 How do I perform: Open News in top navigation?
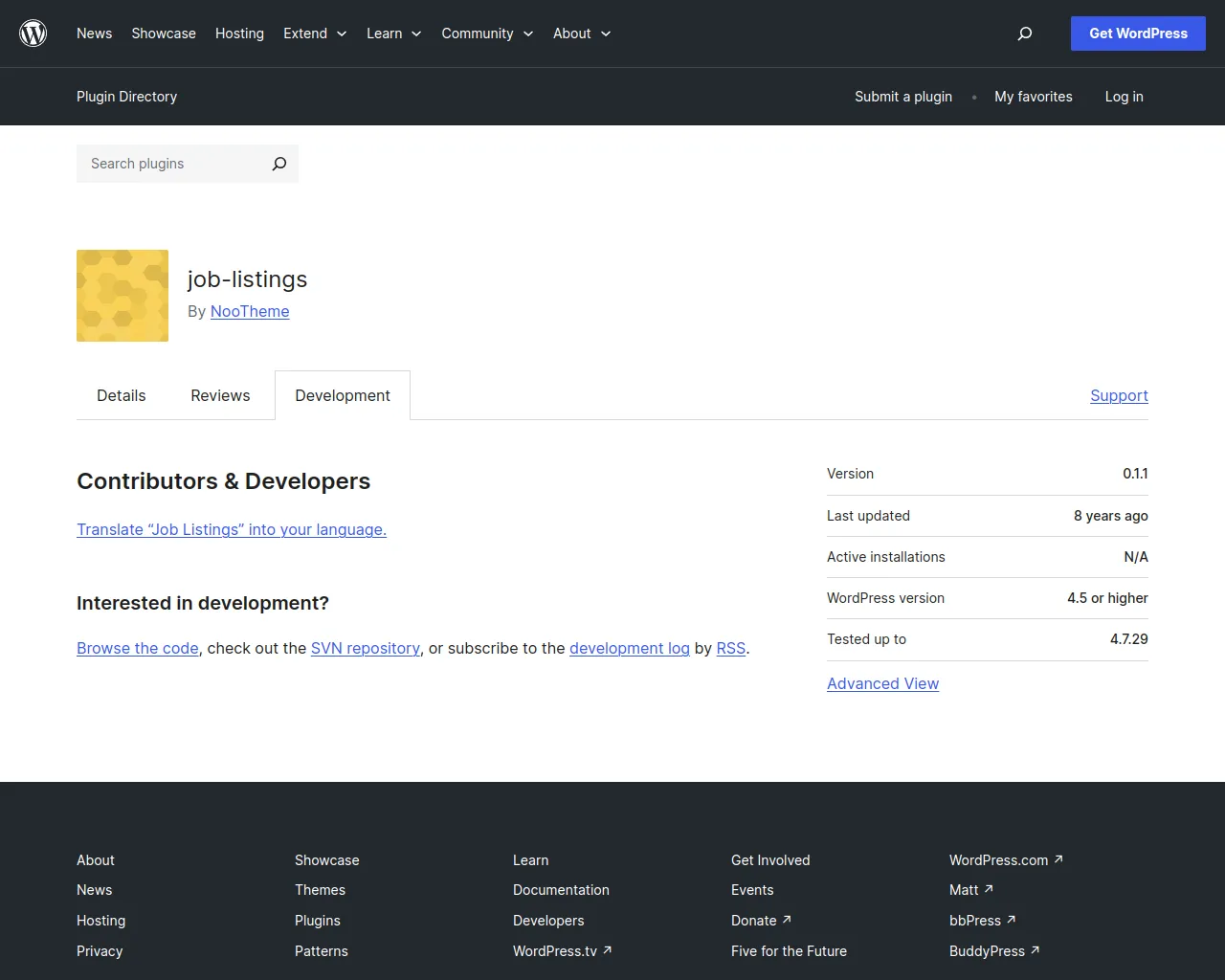pos(94,33)
